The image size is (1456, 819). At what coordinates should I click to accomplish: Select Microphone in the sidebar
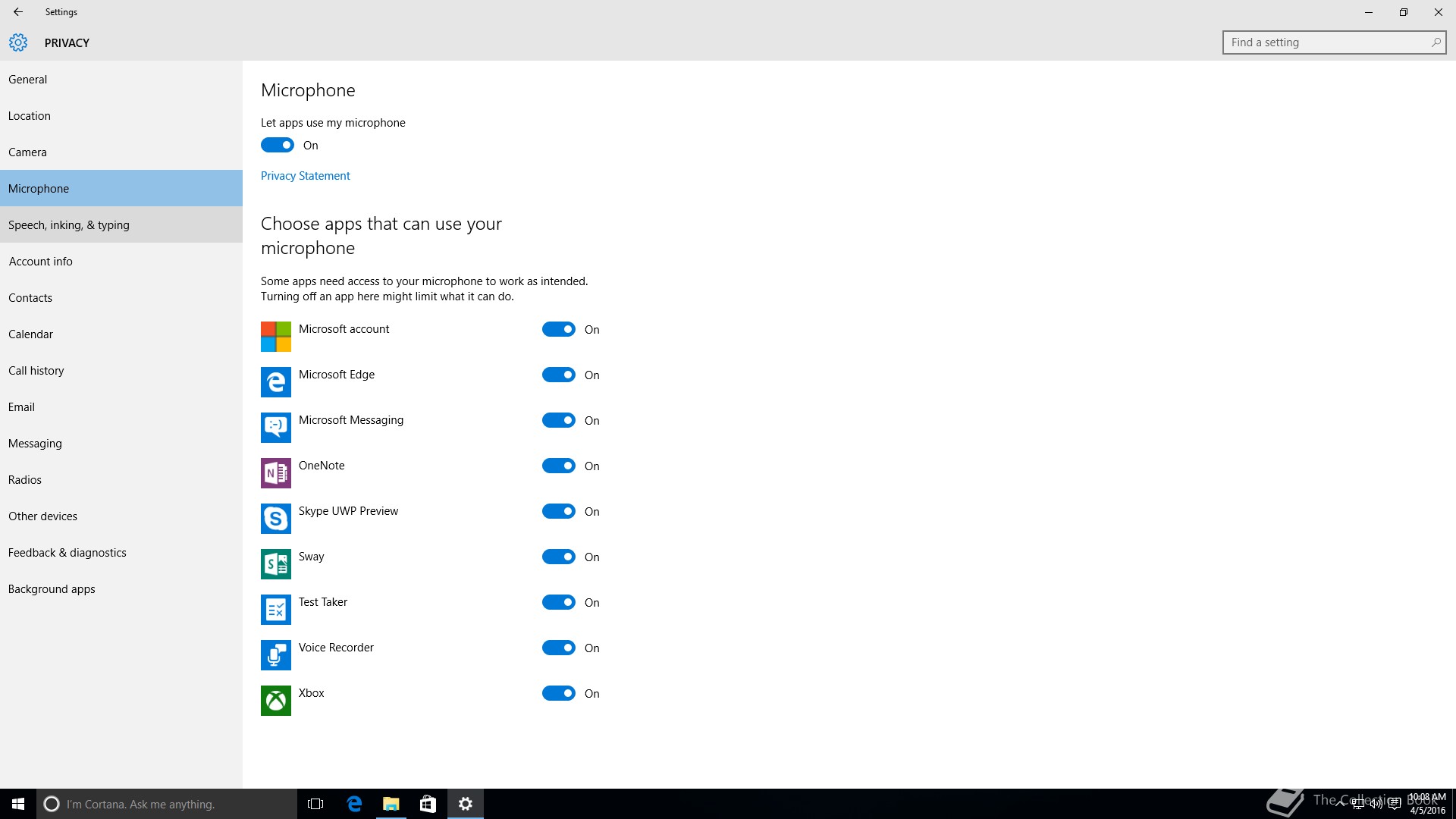[x=121, y=188]
